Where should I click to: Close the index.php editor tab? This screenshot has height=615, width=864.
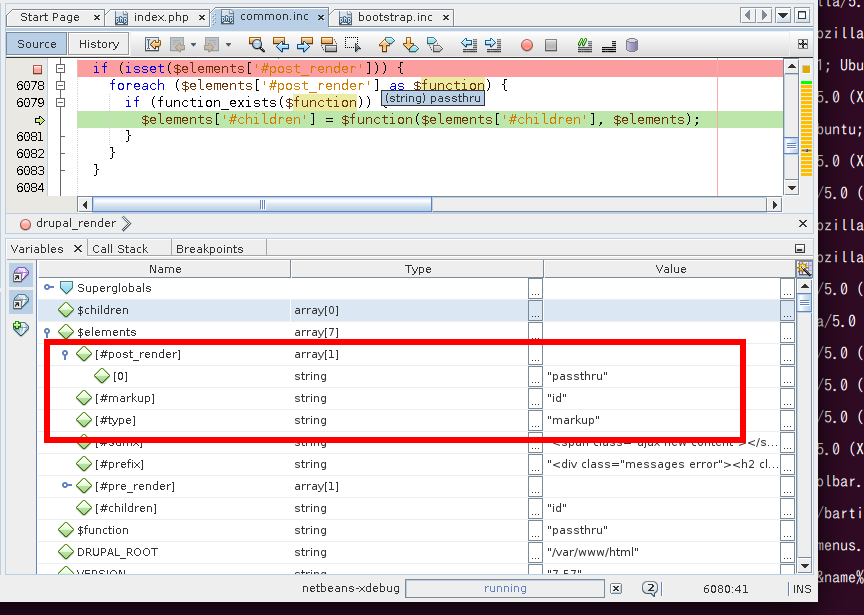click(202, 18)
